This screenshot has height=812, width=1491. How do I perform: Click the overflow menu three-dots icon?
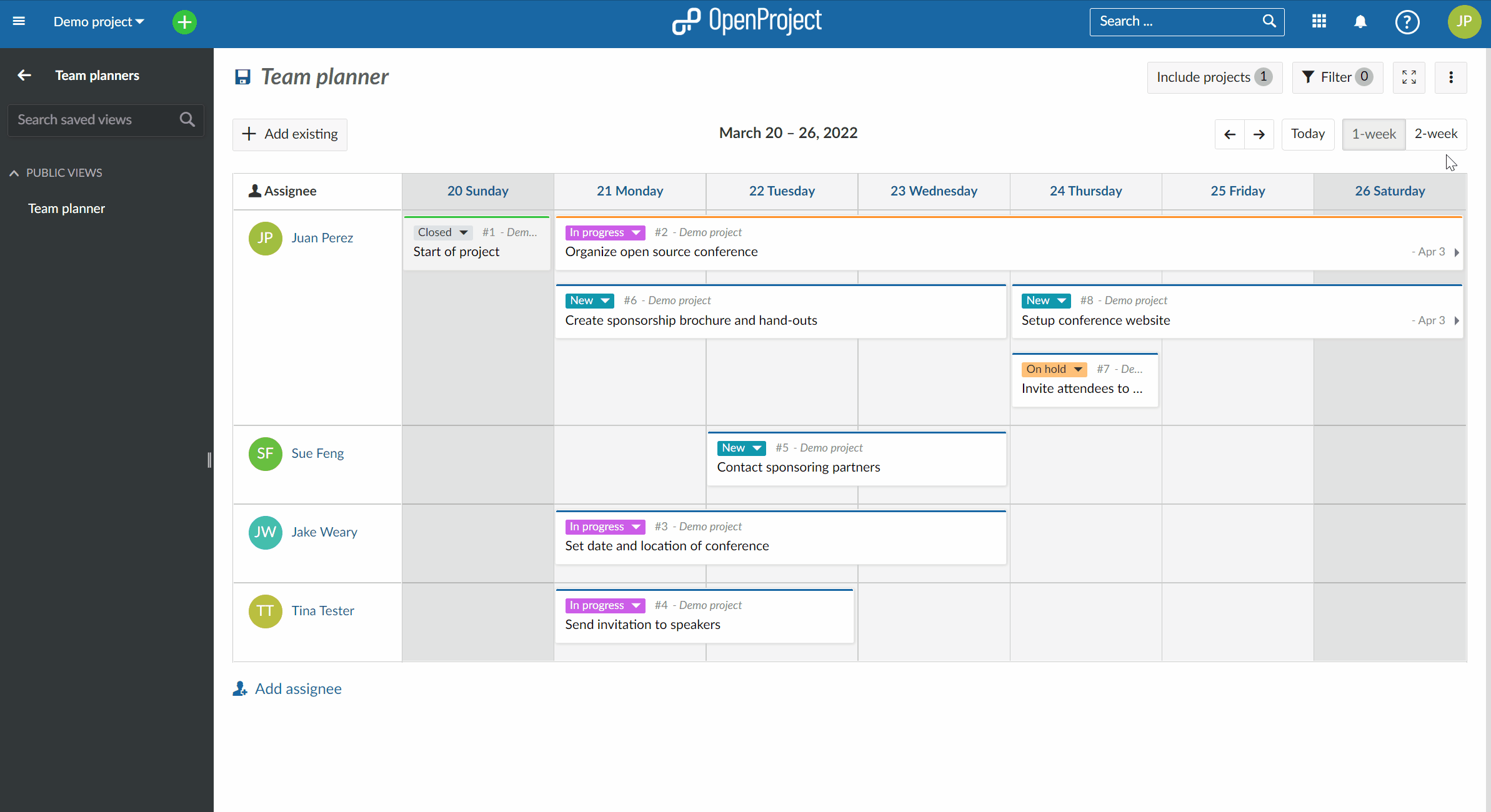pos(1451,77)
